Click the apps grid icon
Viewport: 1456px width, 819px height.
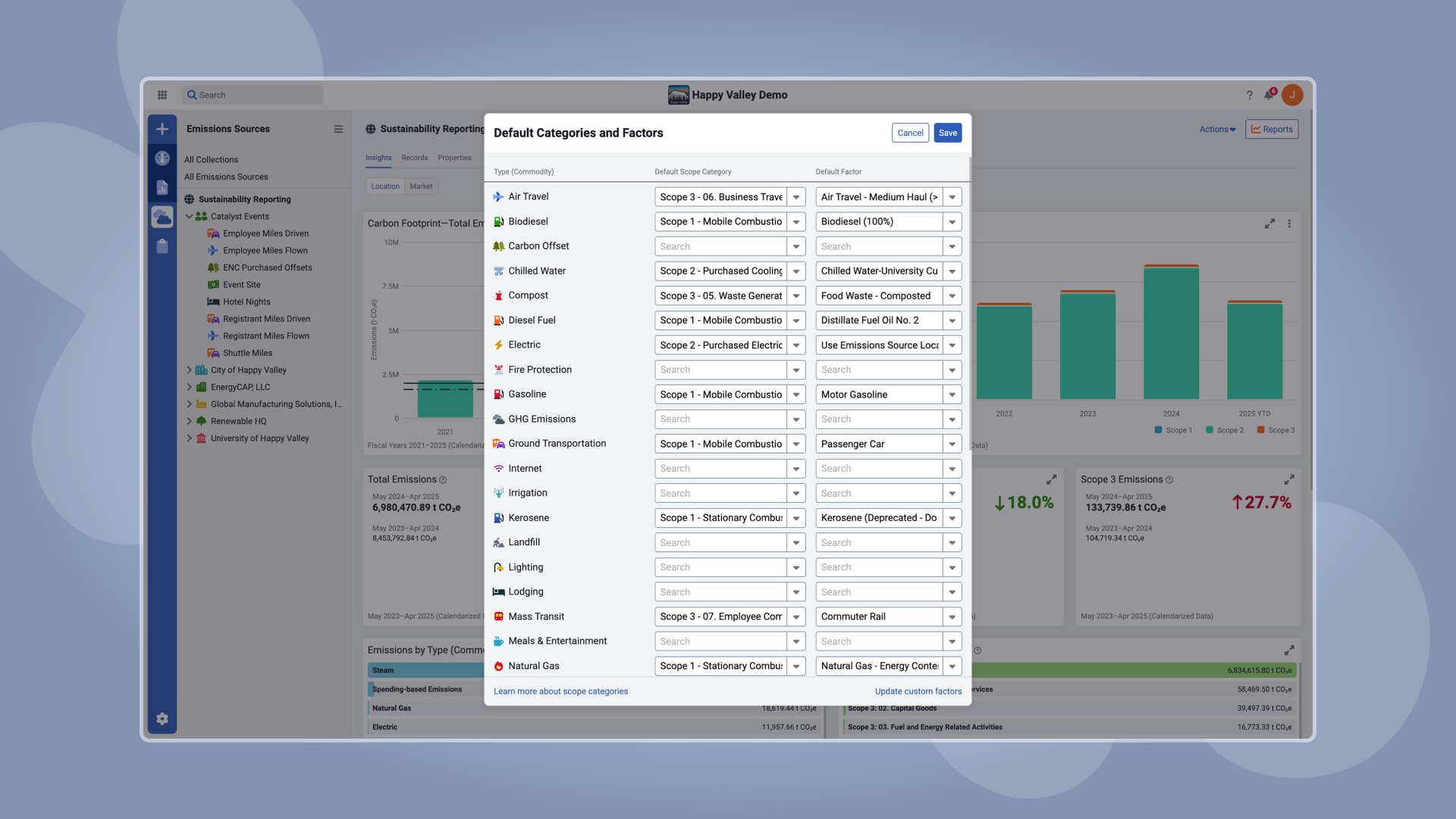click(x=162, y=95)
